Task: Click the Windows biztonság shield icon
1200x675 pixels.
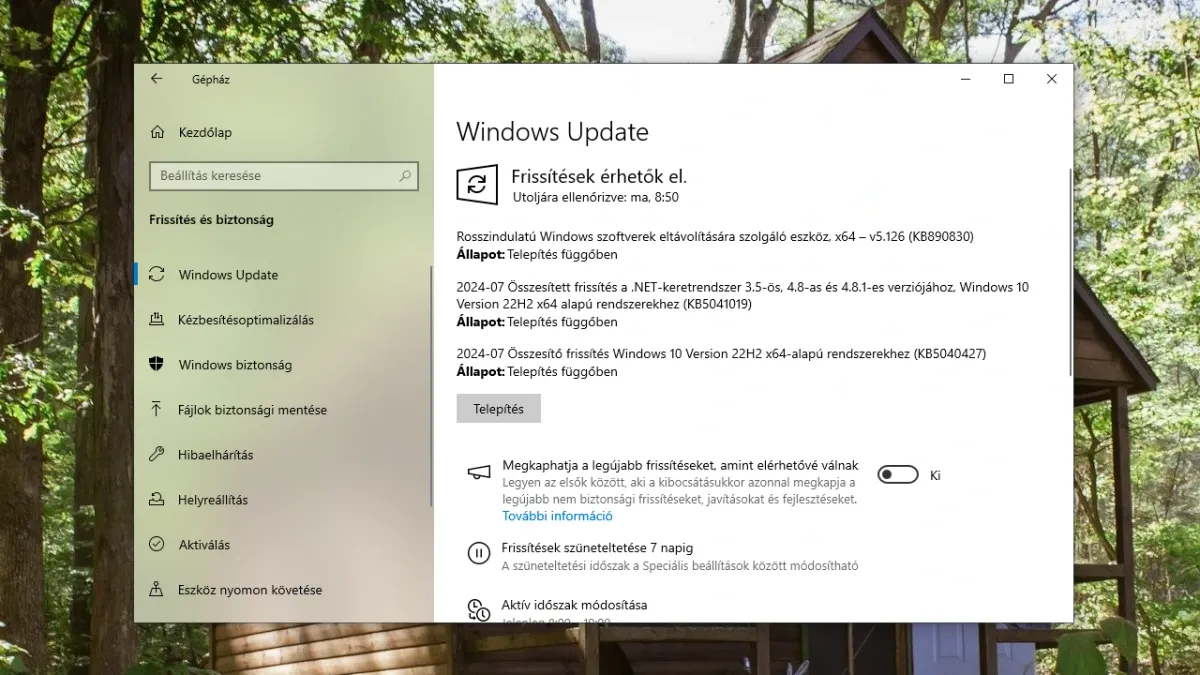Action: [x=156, y=365]
